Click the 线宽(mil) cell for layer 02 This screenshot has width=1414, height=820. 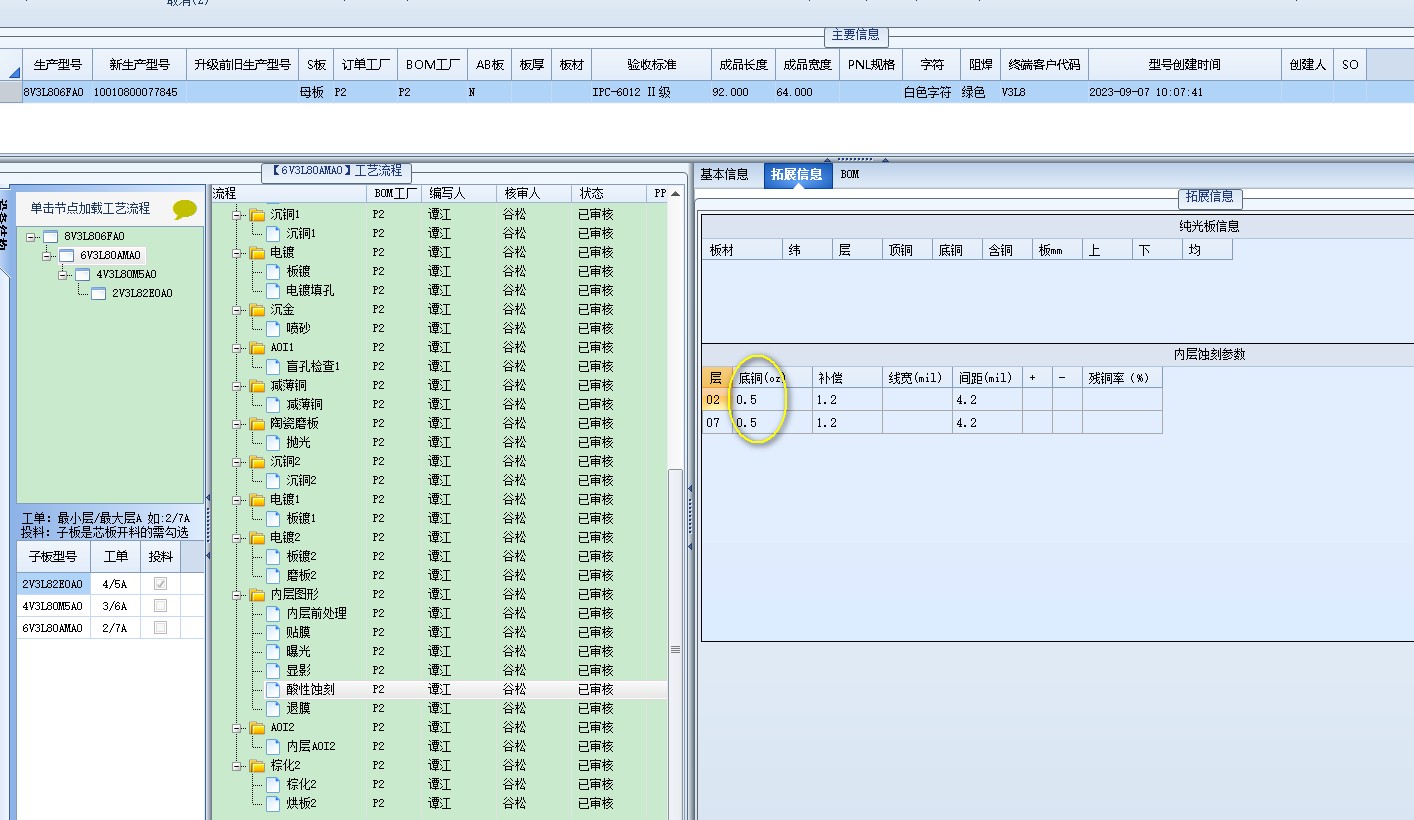click(917, 400)
